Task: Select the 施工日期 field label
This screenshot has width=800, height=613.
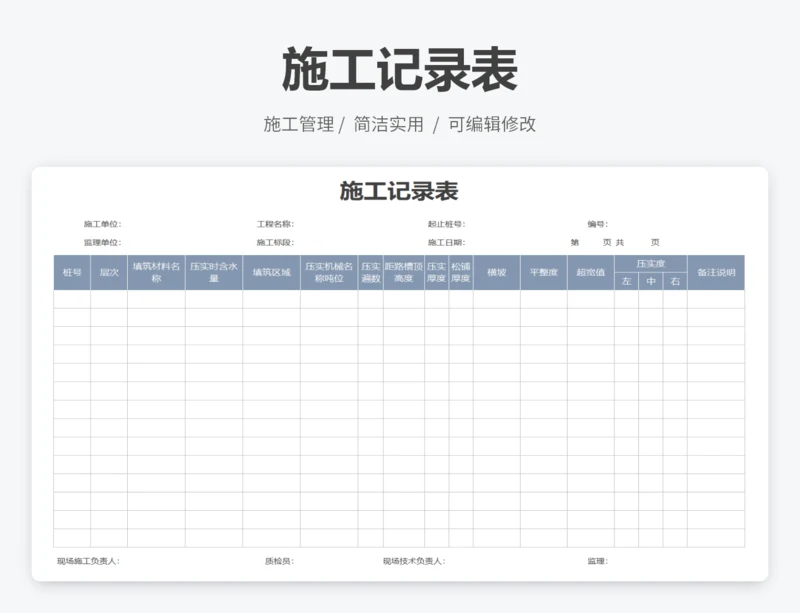Action: click(446, 242)
